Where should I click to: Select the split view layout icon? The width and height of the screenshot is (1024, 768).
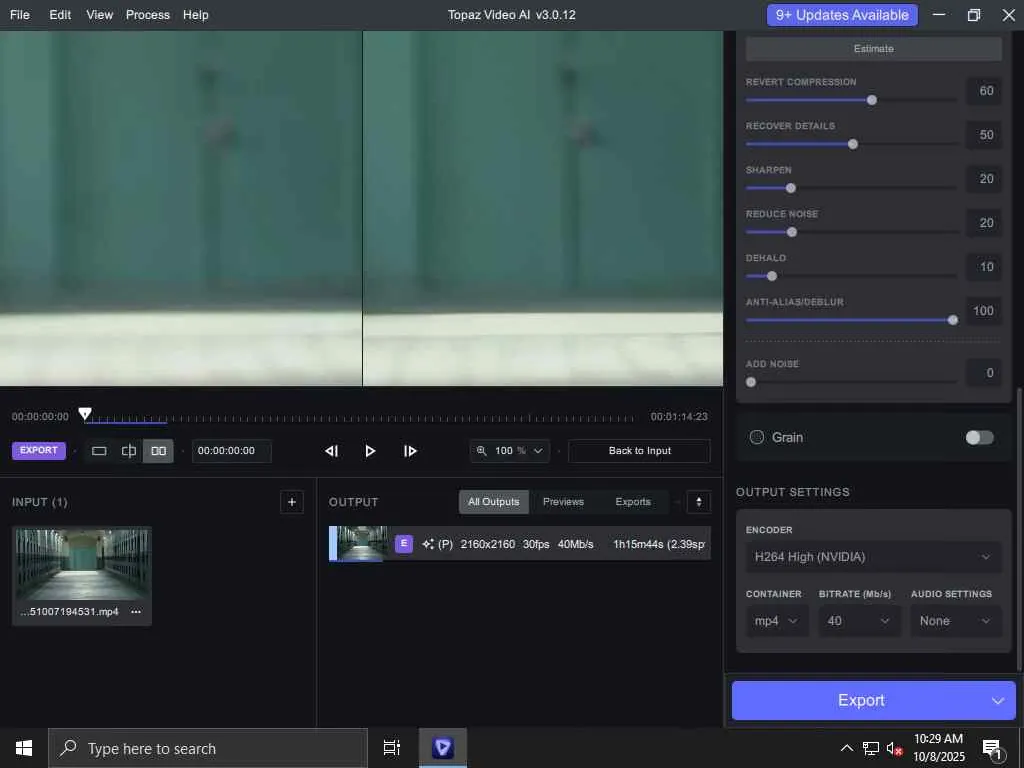point(129,451)
